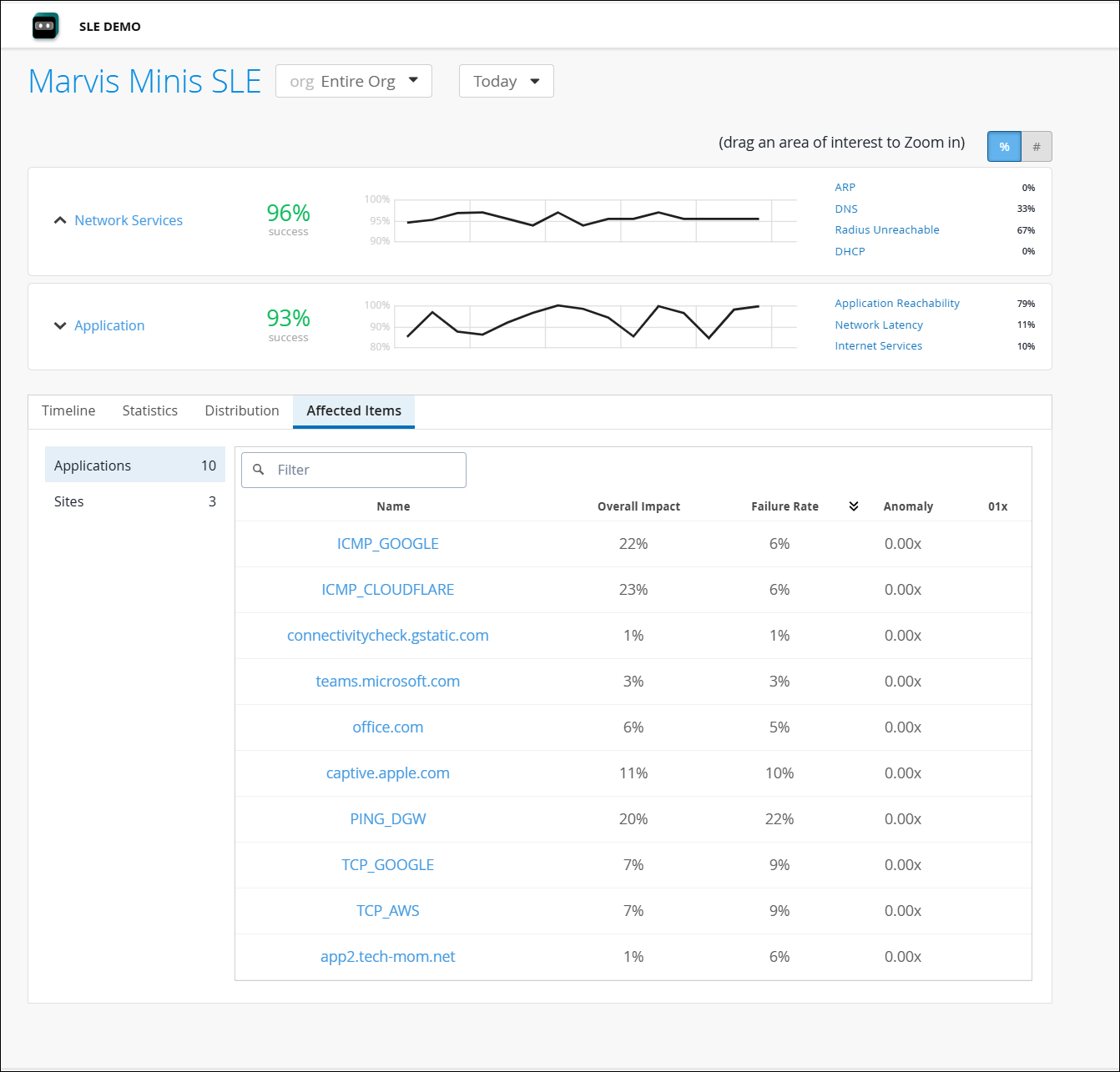Select Sites in the affected items list

pos(134,501)
